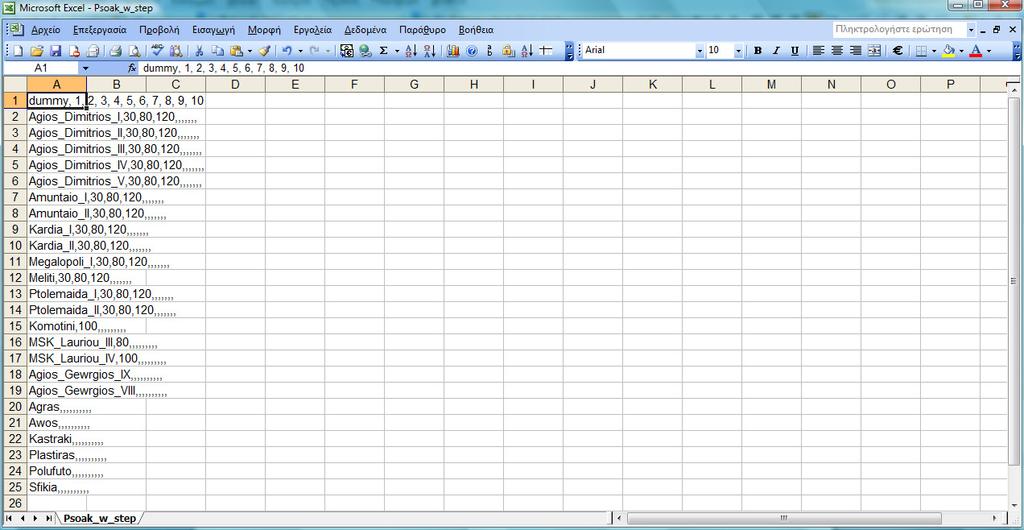This screenshot has width=1024, height=530.
Task: Open an existing file via folder icon
Action: (x=37, y=51)
